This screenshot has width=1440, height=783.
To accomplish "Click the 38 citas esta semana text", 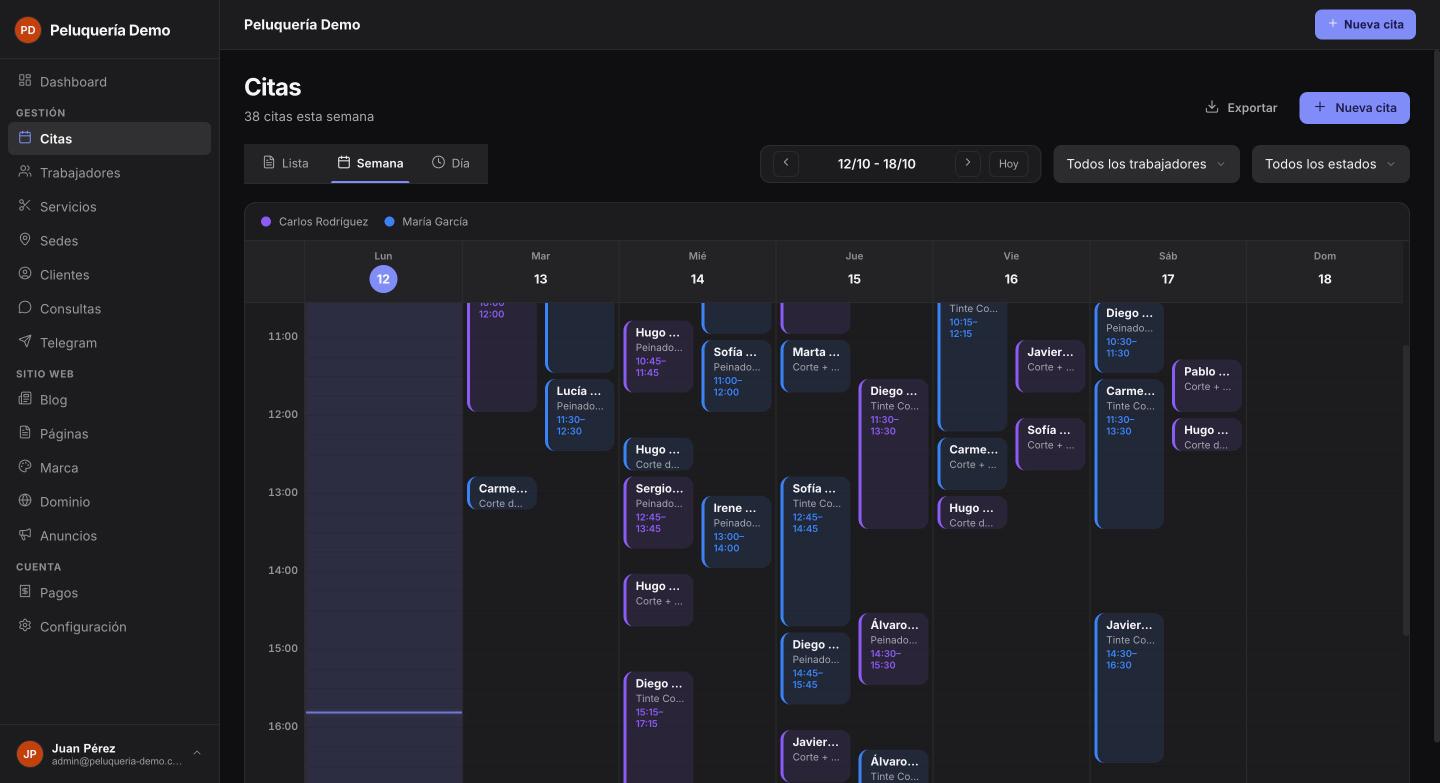I will [309, 117].
